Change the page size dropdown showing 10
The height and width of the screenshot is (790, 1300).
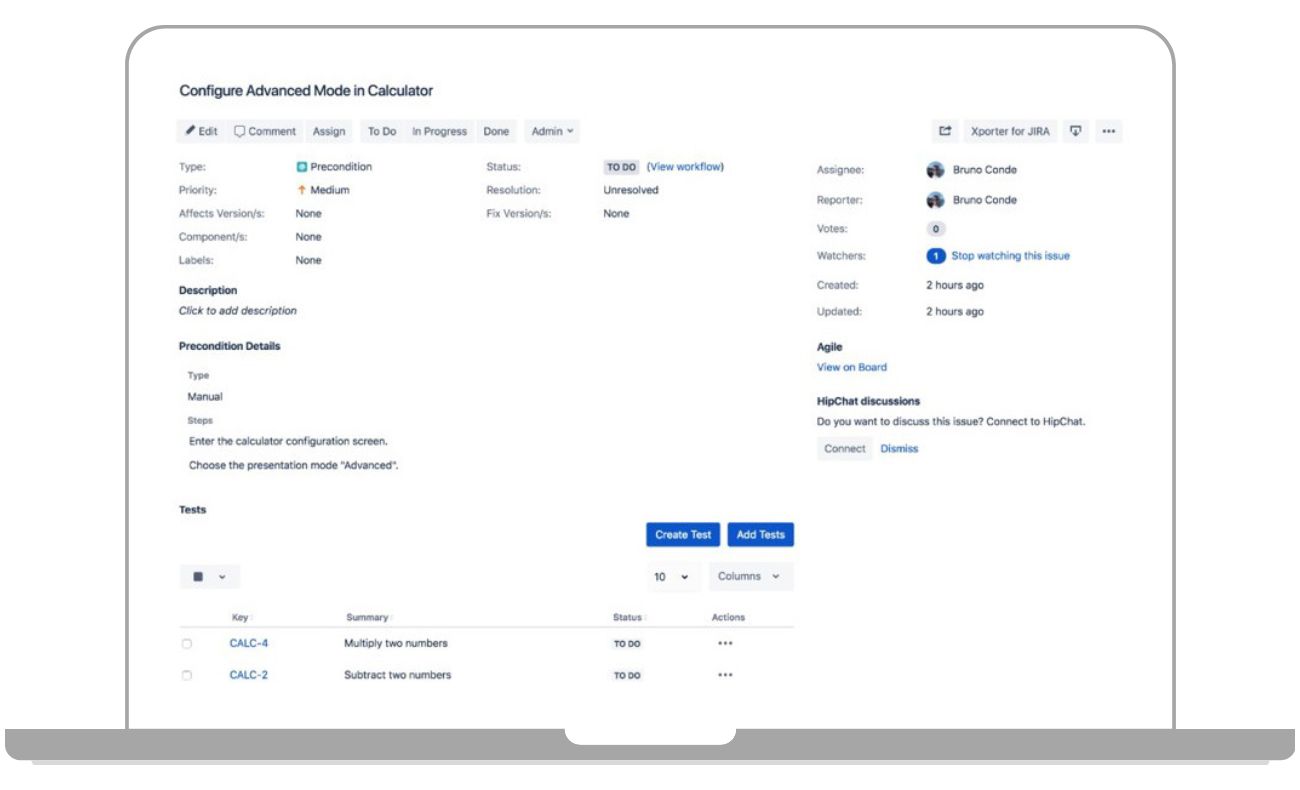671,577
